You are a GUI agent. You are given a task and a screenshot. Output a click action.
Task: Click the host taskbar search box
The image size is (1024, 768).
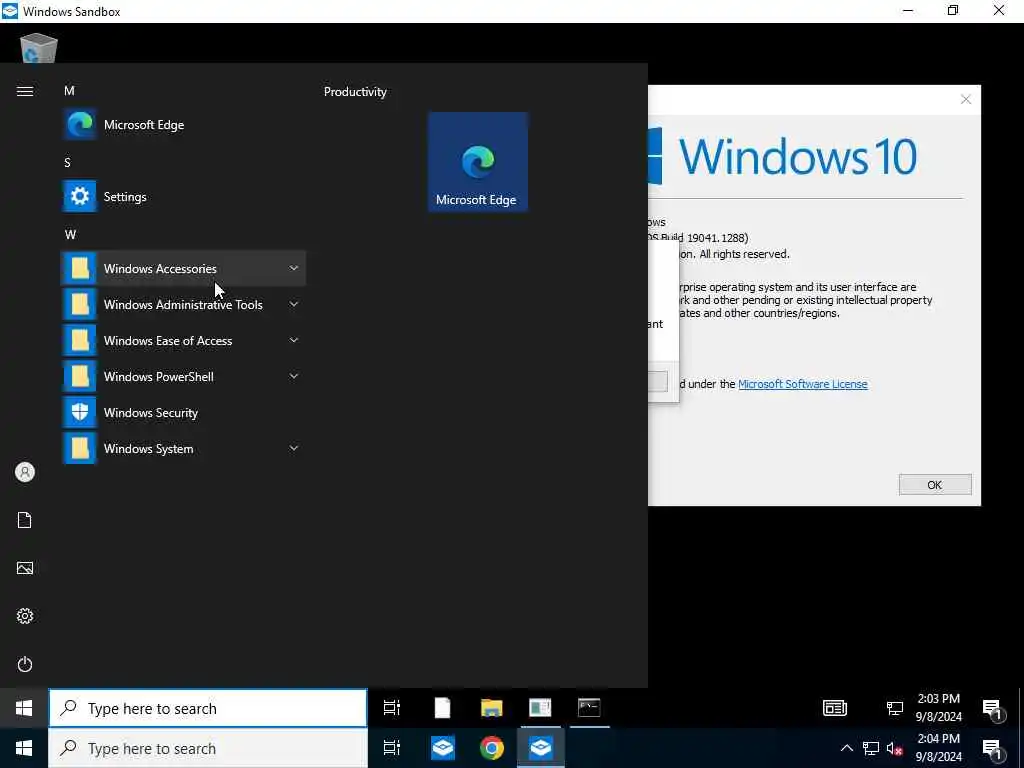pos(208,748)
